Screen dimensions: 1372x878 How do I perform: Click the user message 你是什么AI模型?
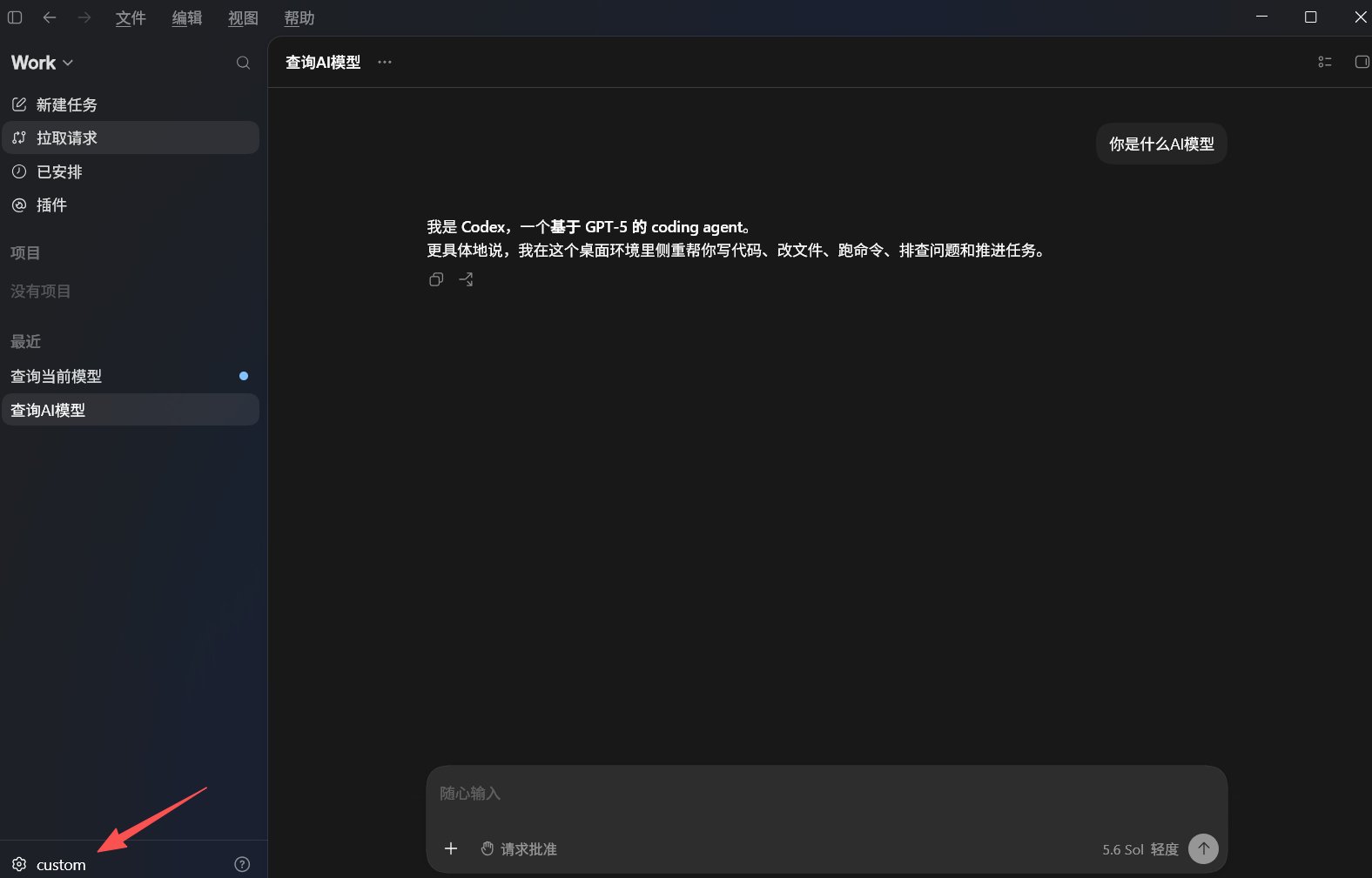[1161, 144]
